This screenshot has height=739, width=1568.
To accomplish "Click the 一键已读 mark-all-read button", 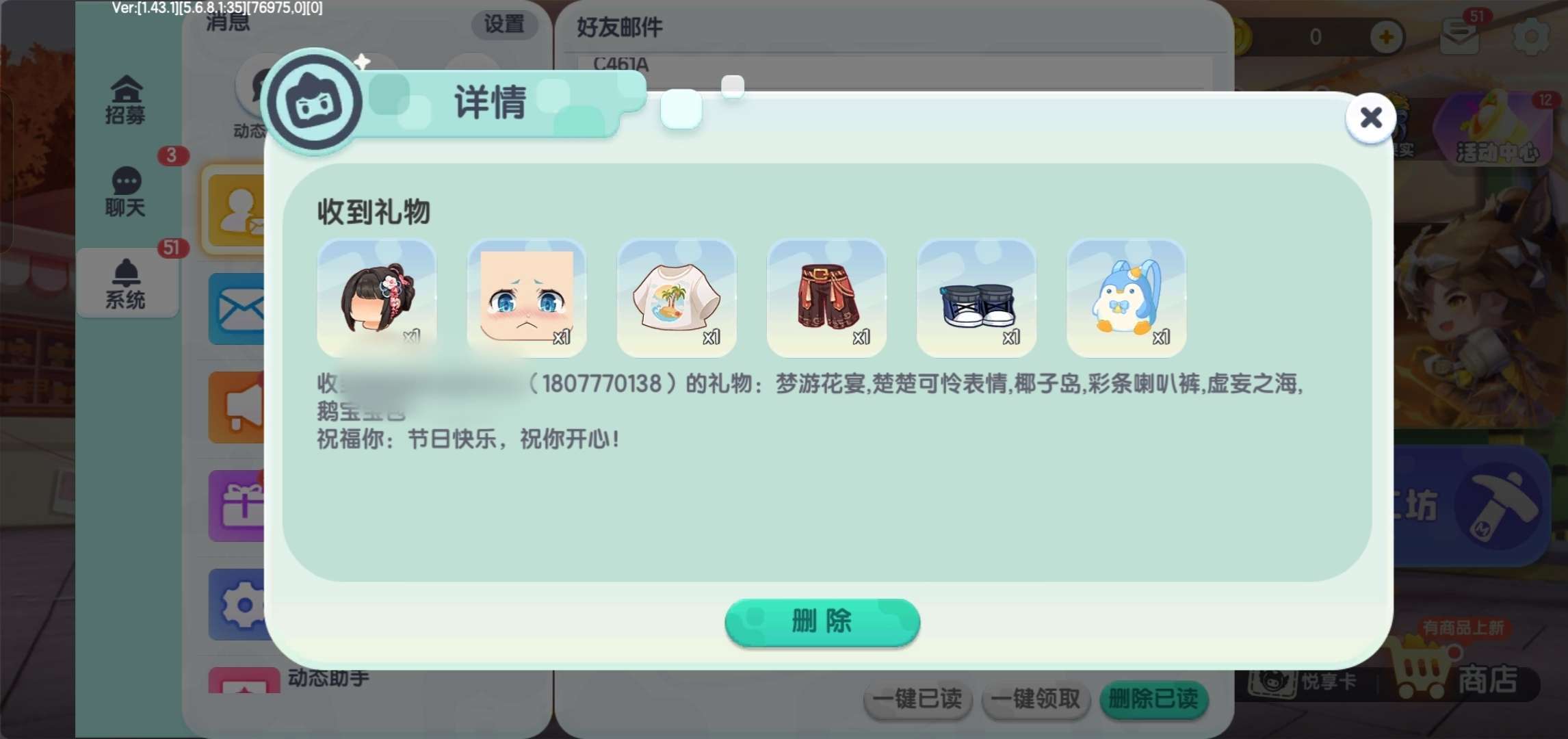I will coord(917,699).
